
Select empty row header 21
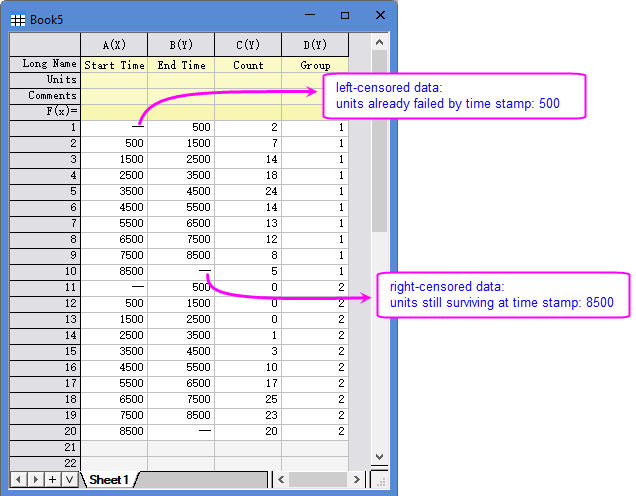[45, 447]
